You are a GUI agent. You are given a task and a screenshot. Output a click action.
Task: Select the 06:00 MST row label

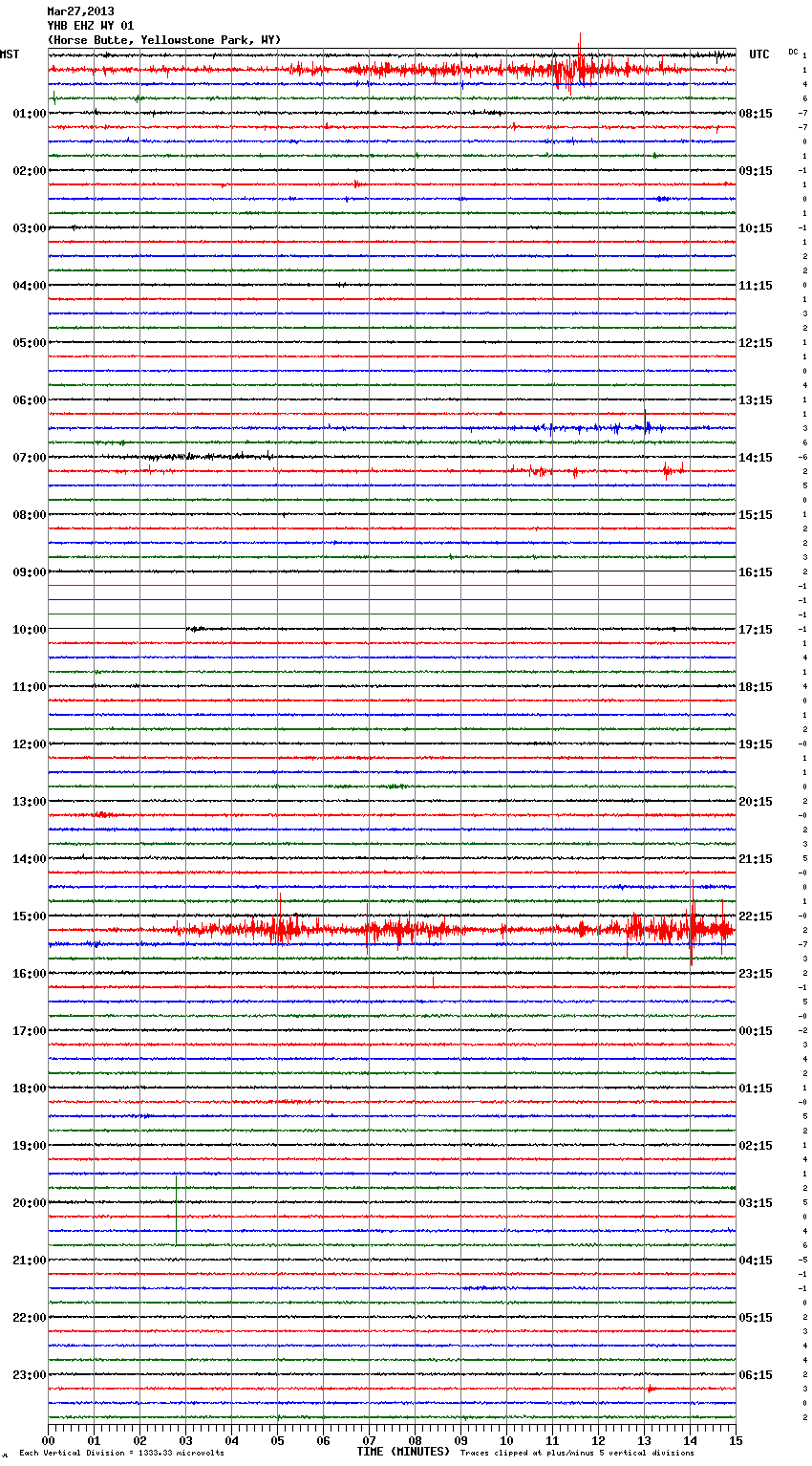30,400
